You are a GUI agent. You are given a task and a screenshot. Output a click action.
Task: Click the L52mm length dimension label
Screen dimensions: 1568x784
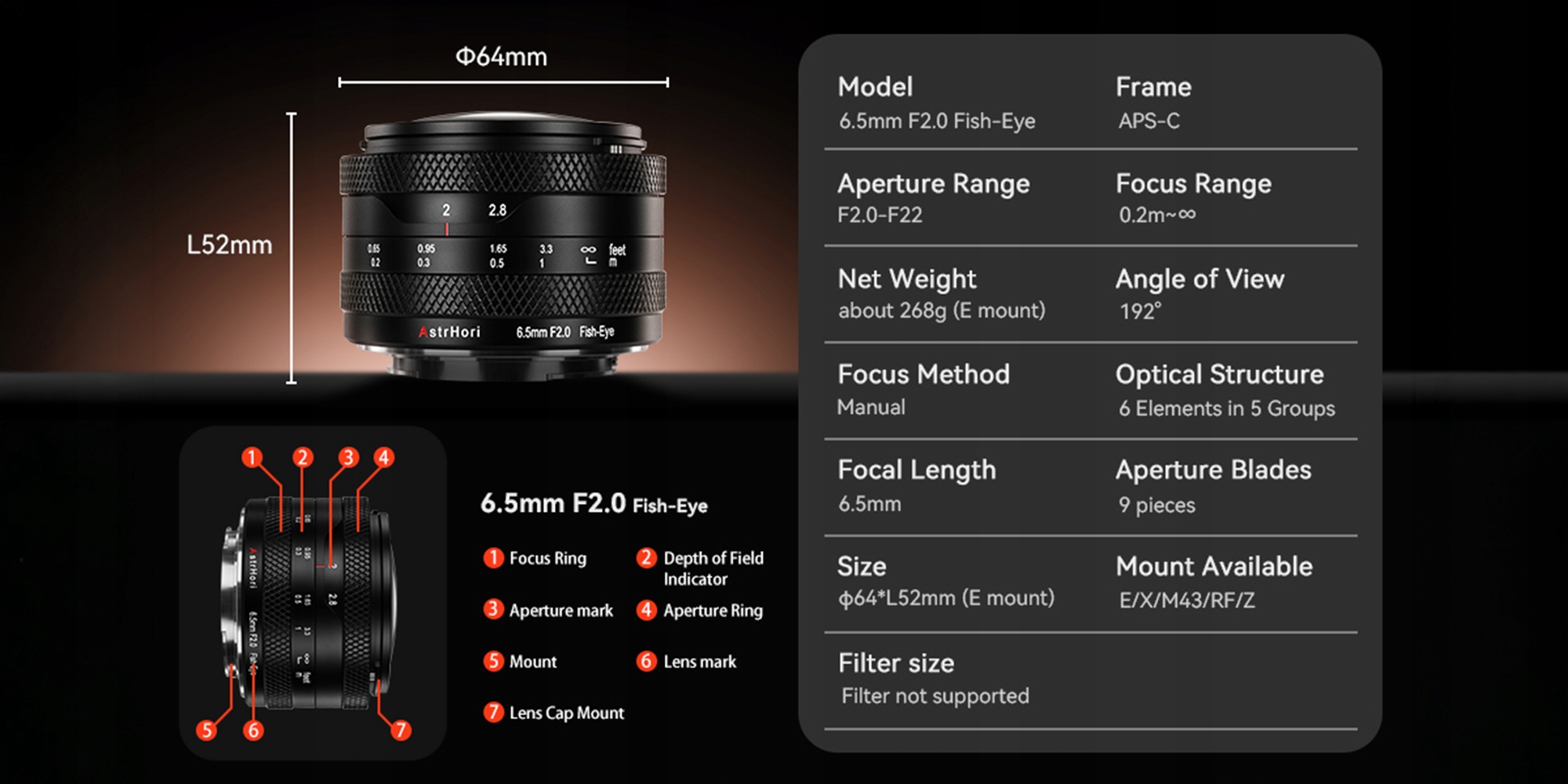(230, 245)
